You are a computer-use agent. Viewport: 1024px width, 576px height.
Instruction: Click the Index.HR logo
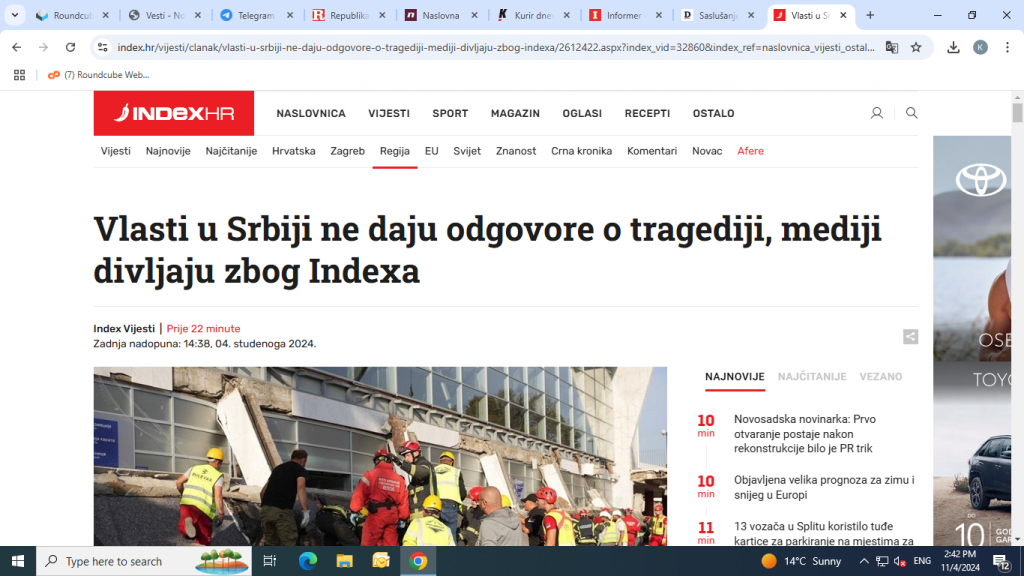point(172,113)
